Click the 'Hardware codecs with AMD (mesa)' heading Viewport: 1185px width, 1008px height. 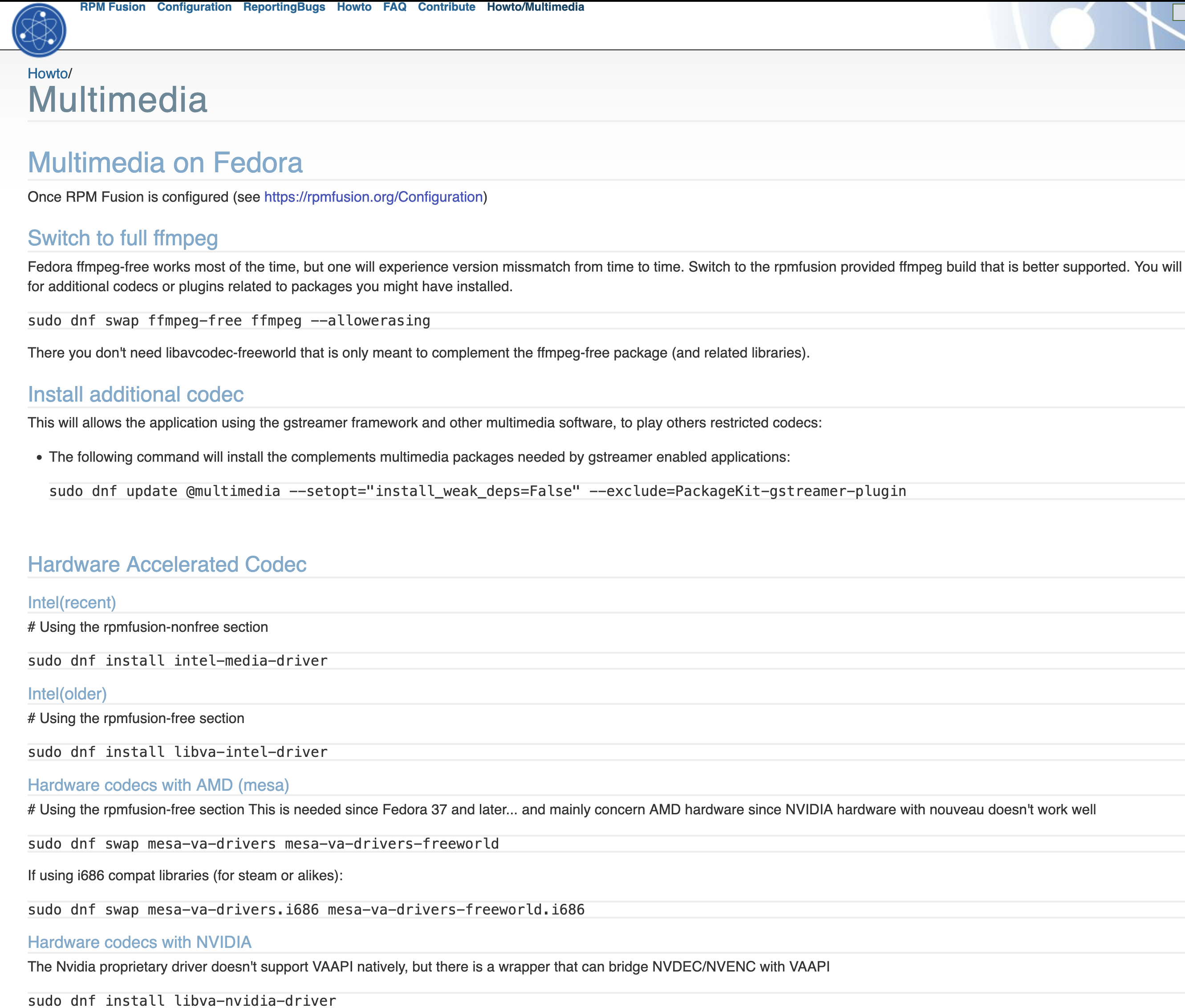coord(158,784)
